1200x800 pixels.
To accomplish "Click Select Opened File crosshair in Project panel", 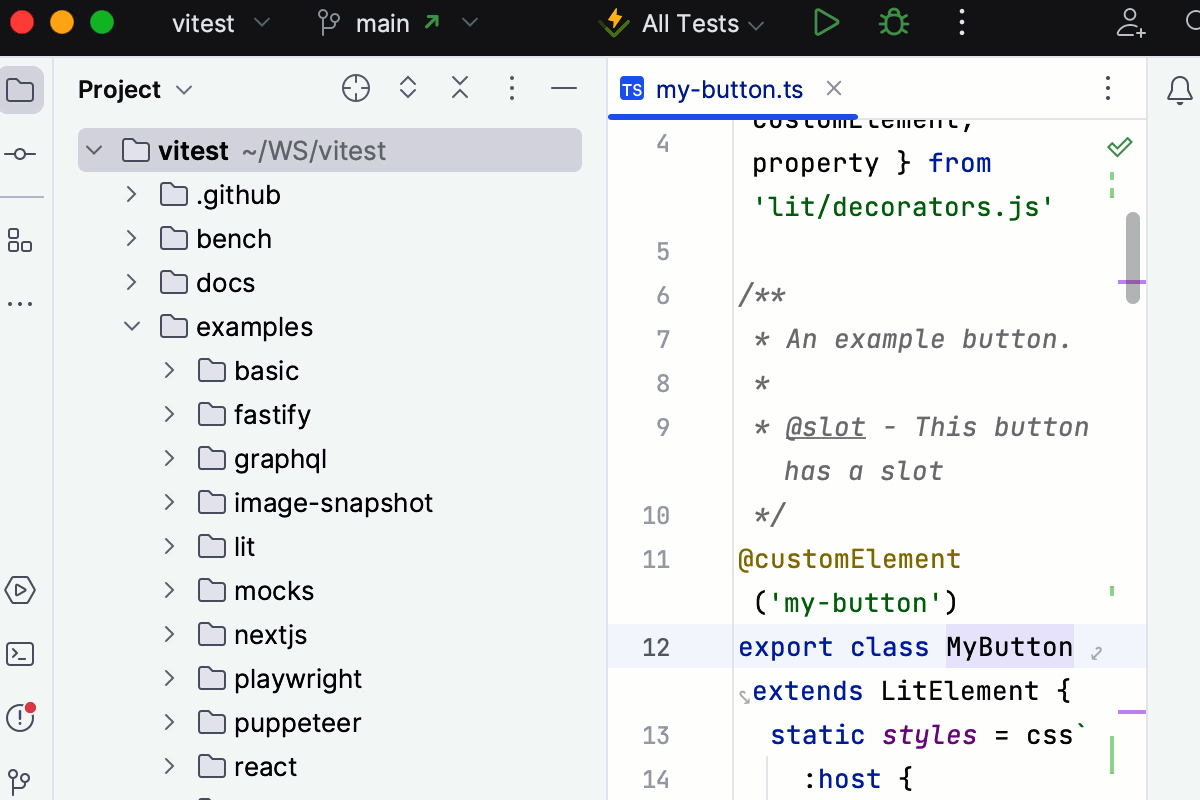I will 355,88.
